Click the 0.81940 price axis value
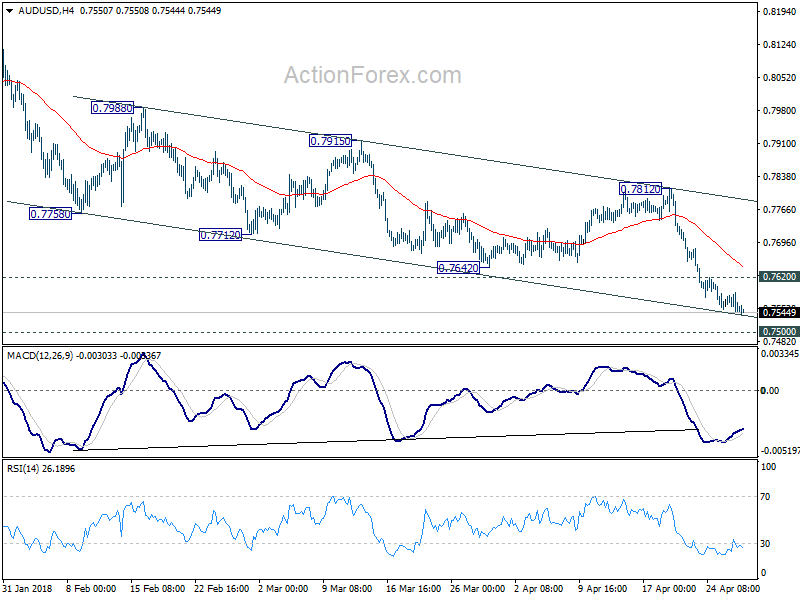 [780, 11]
